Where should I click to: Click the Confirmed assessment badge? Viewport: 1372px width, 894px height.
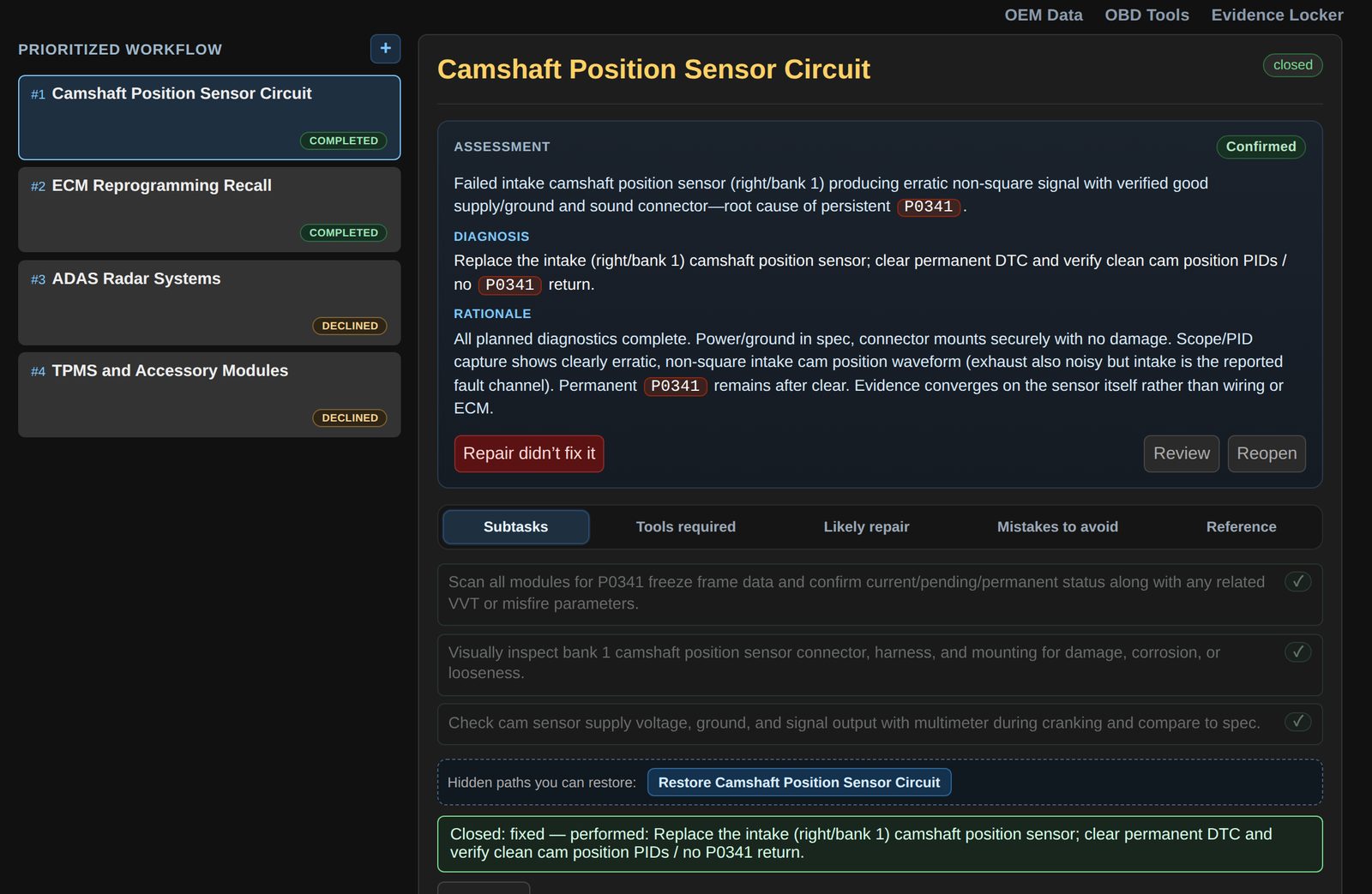point(1261,147)
